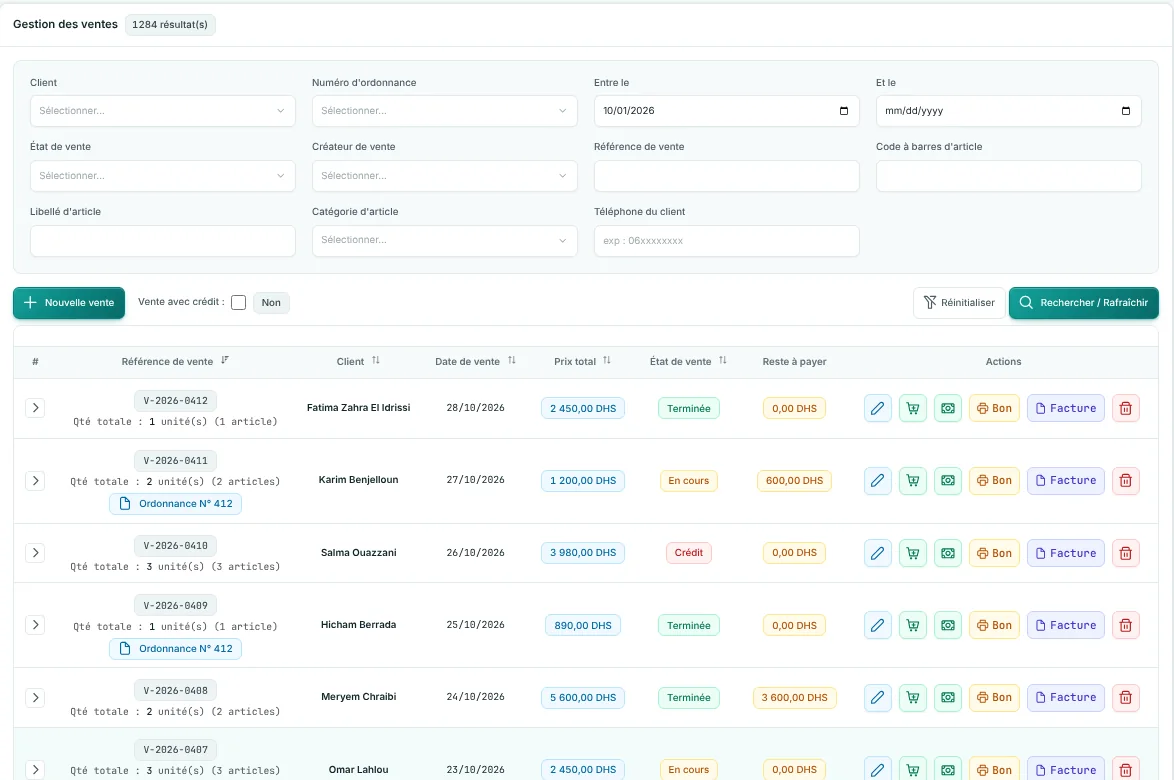Open the Client filter dropdown
Screen dimensions: 1174x780
[x=162, y=111]
